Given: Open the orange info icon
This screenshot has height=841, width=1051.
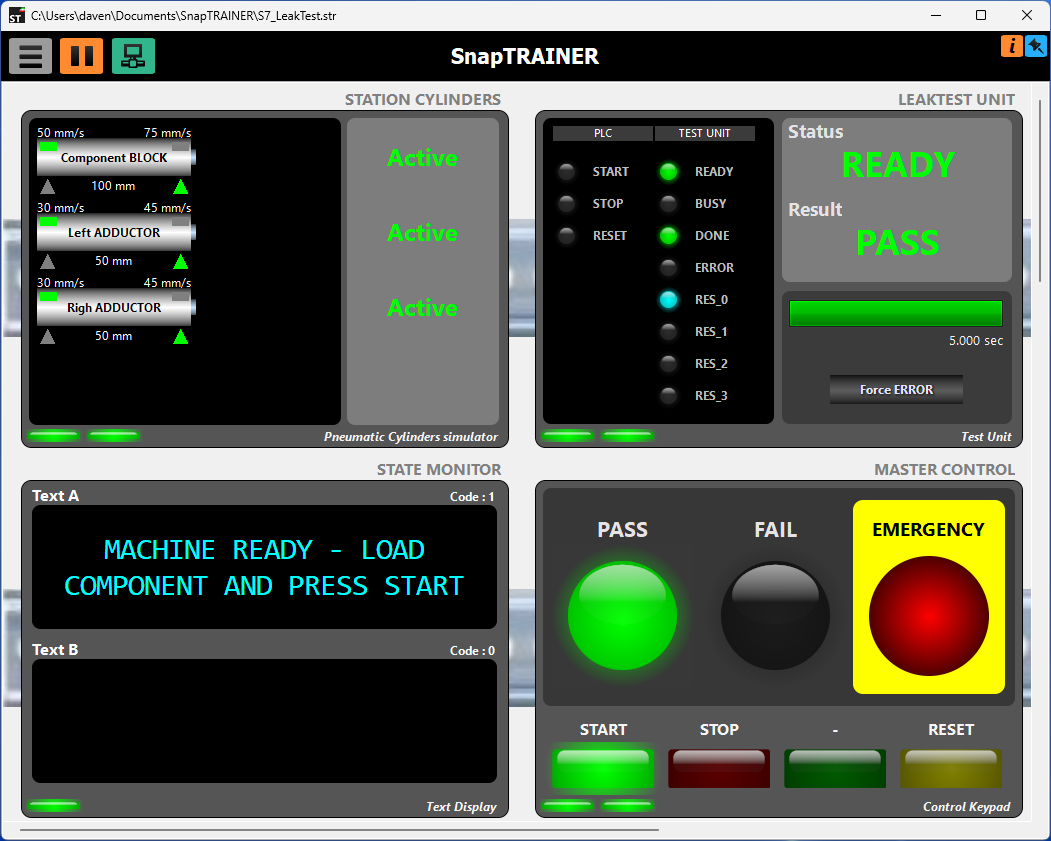Looking at the screenshot, I should (1011, 46).
